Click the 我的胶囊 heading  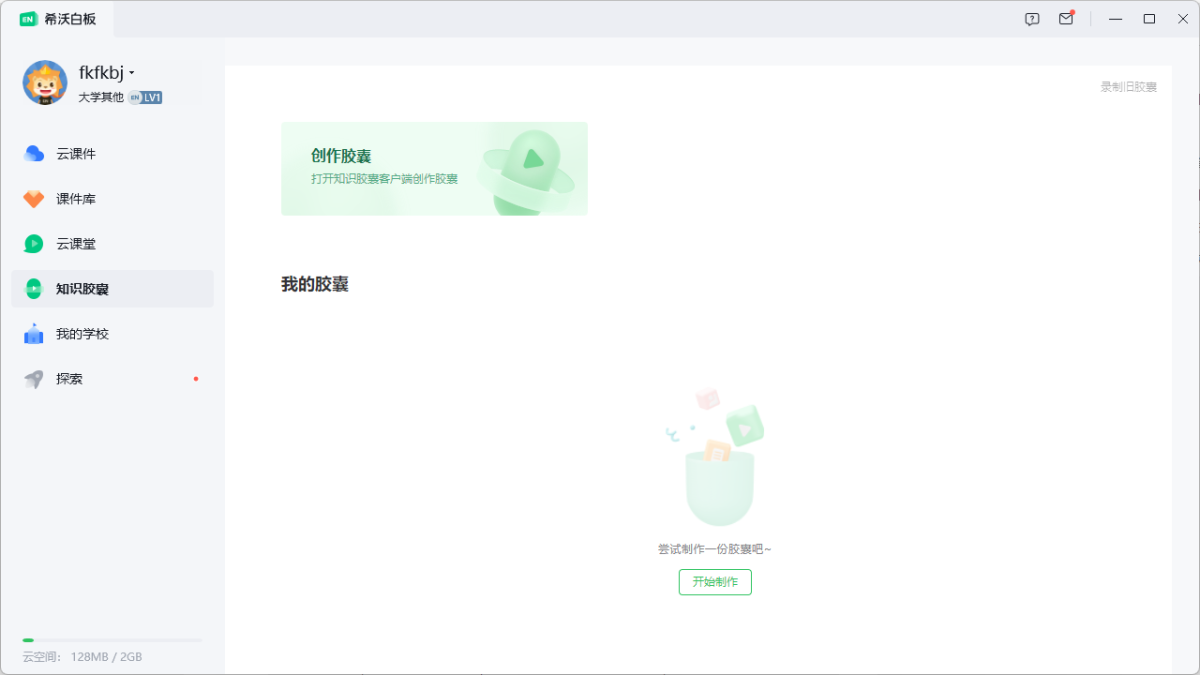click(x=314, y=284)
